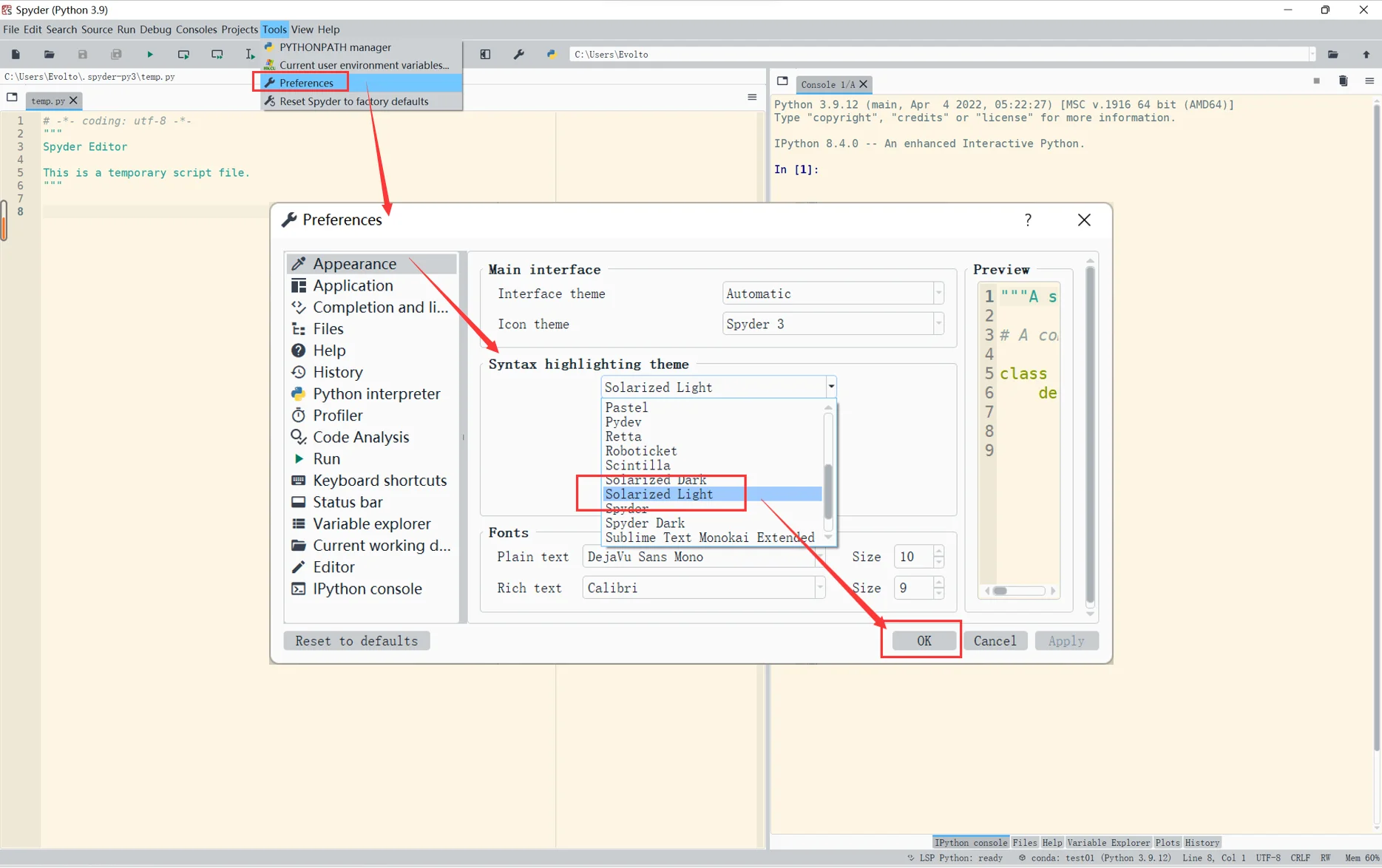Click the Reset to defaults button
1382x868 pixels.
(356, 641)
